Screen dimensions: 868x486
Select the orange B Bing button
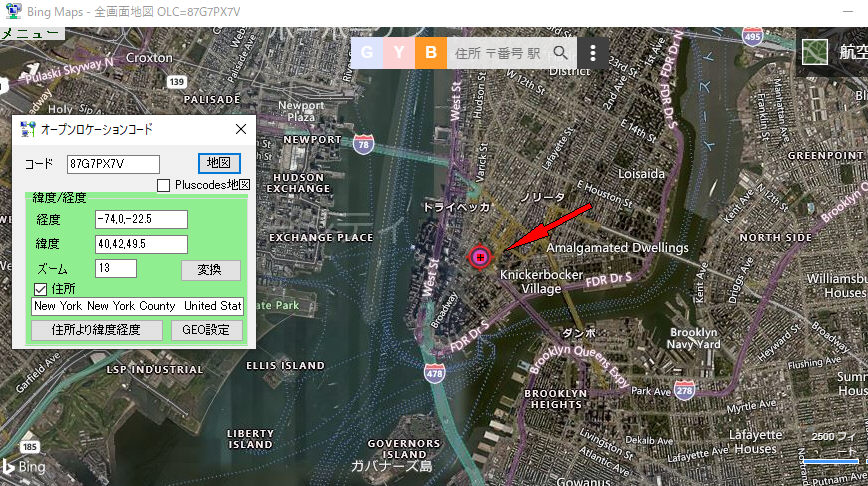(x=431, y=53)
